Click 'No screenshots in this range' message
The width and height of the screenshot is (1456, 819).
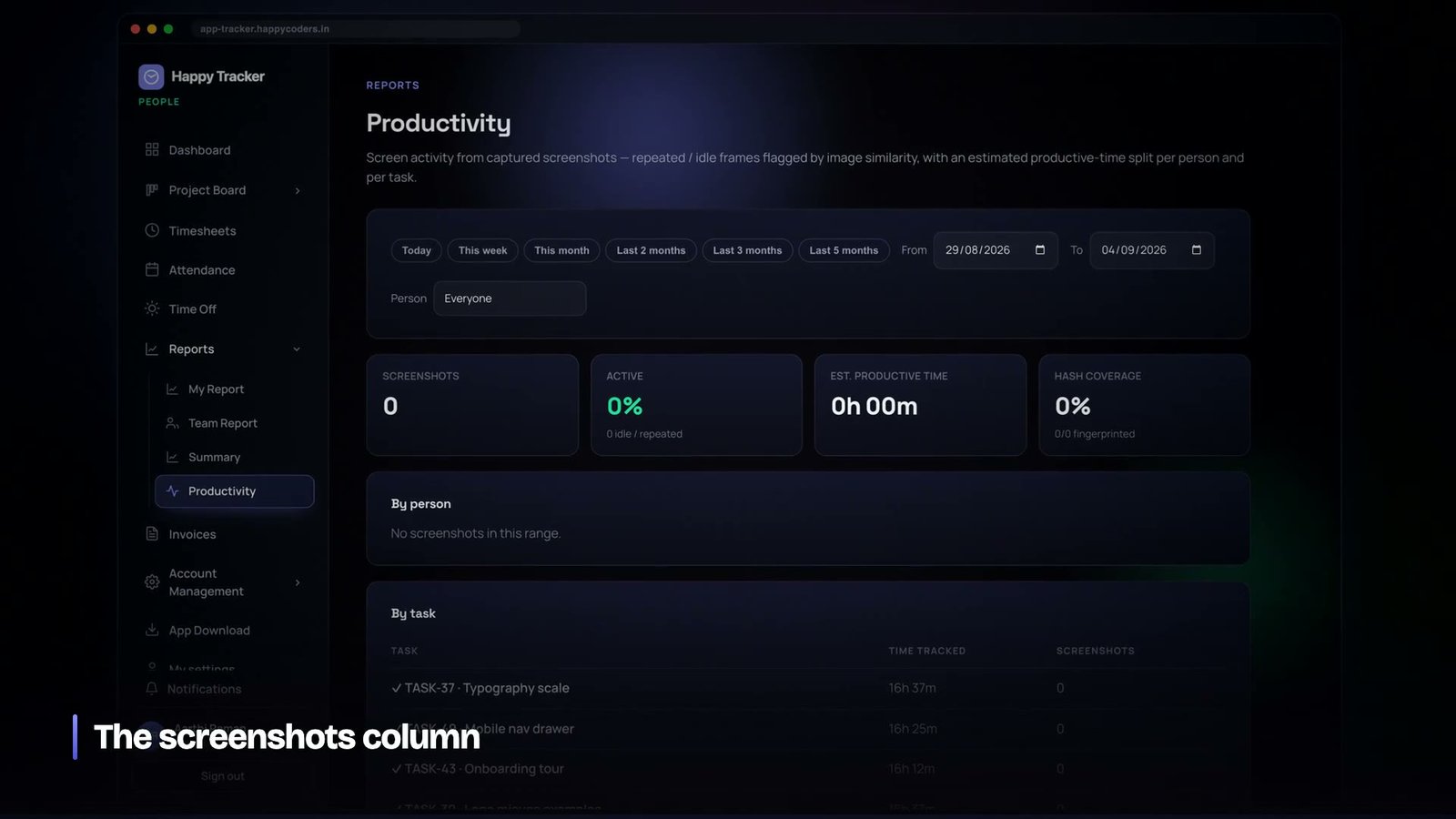475,533
